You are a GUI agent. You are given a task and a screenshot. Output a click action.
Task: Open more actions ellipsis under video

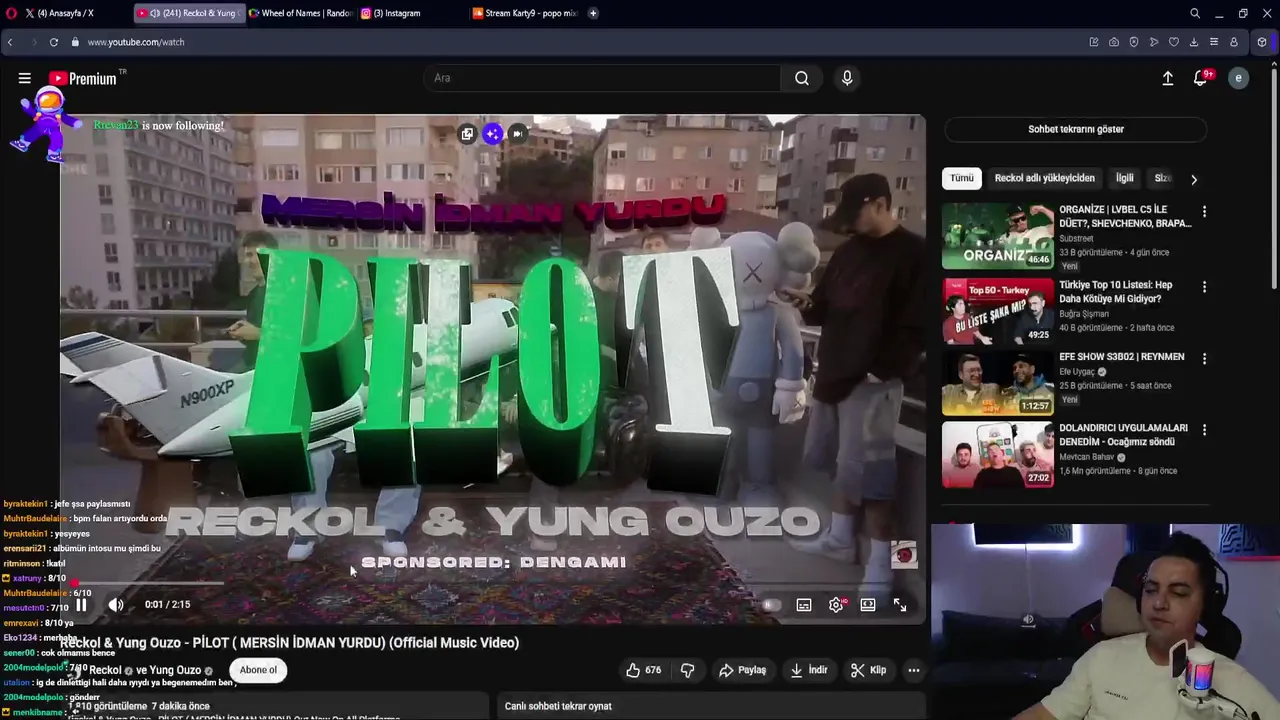tap(913, 670)
